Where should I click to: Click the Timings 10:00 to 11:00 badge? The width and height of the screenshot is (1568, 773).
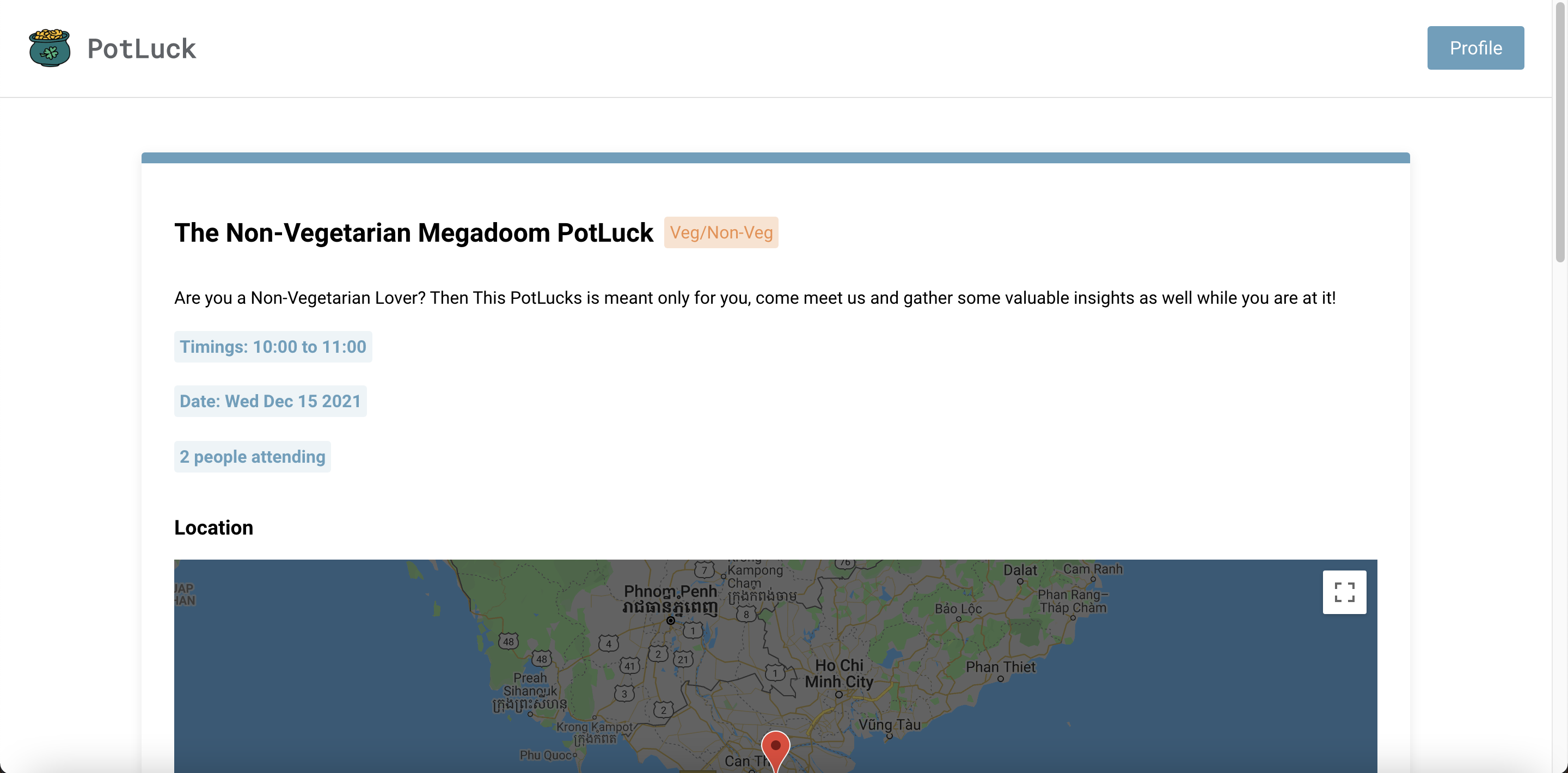[x=273, y=347]
